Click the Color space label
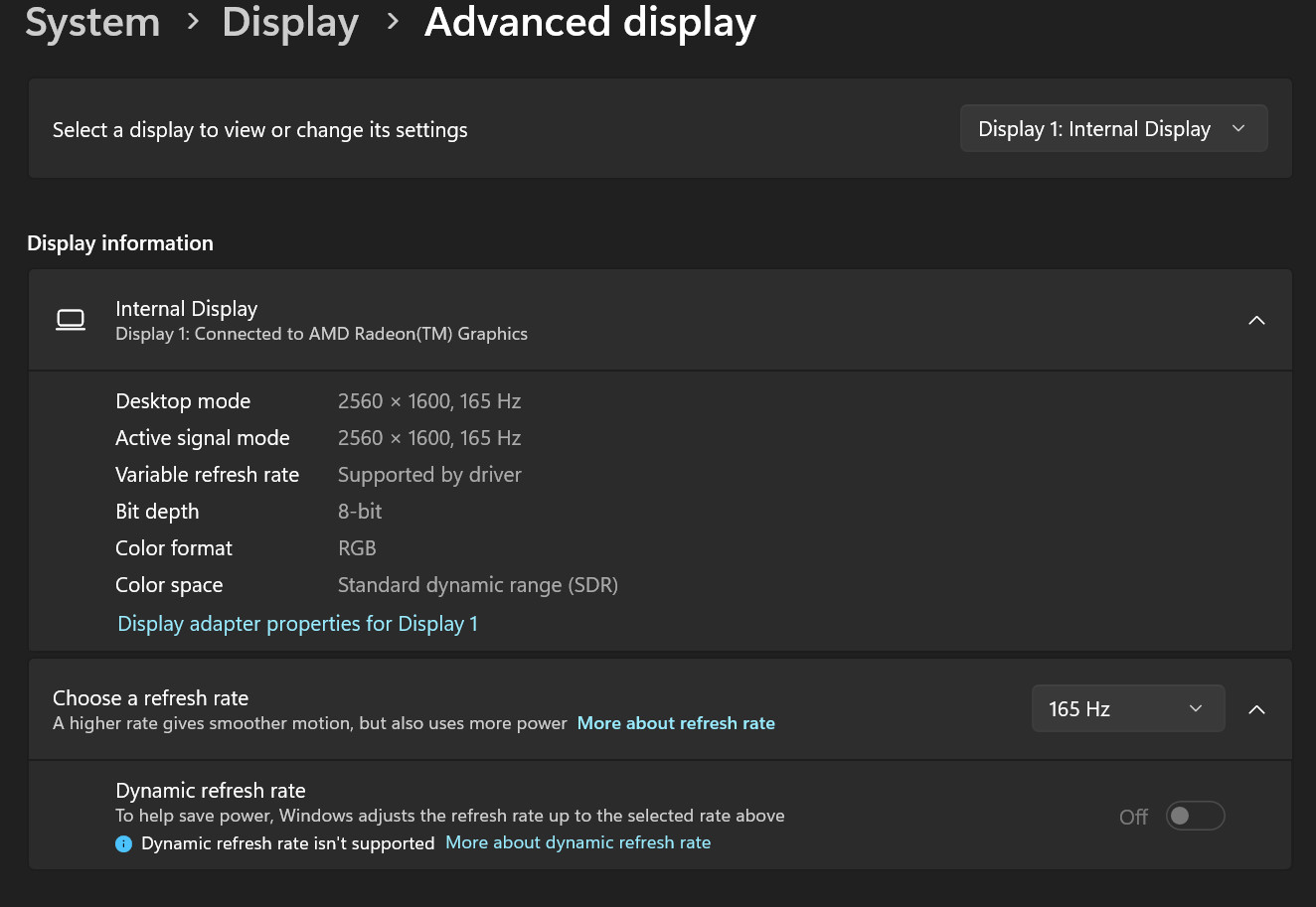The width and height of the screenshot is (1316, 907). tap(169, 585)
